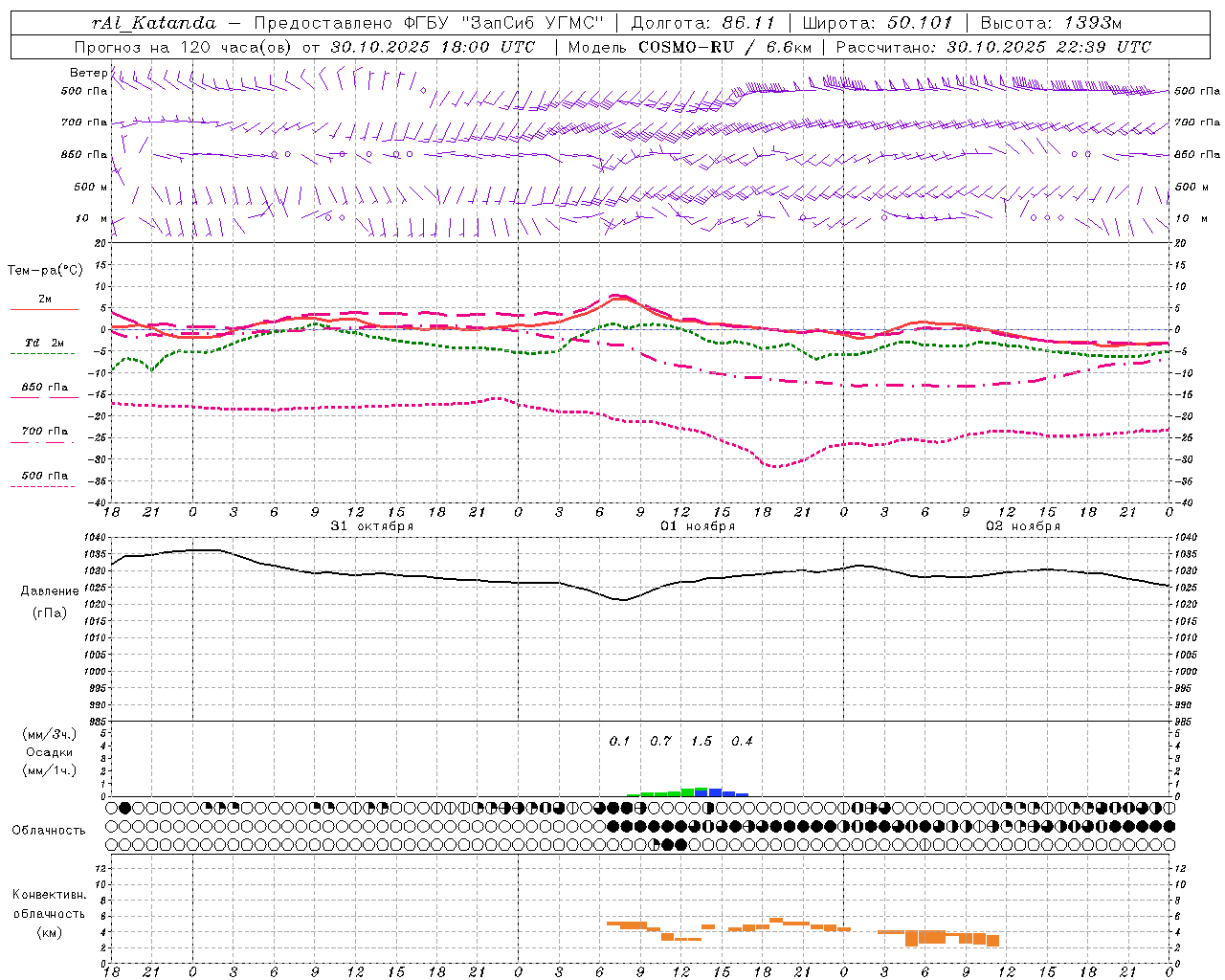
Task: Click the (мм/1ч.) units label
Action: (50, 770)
